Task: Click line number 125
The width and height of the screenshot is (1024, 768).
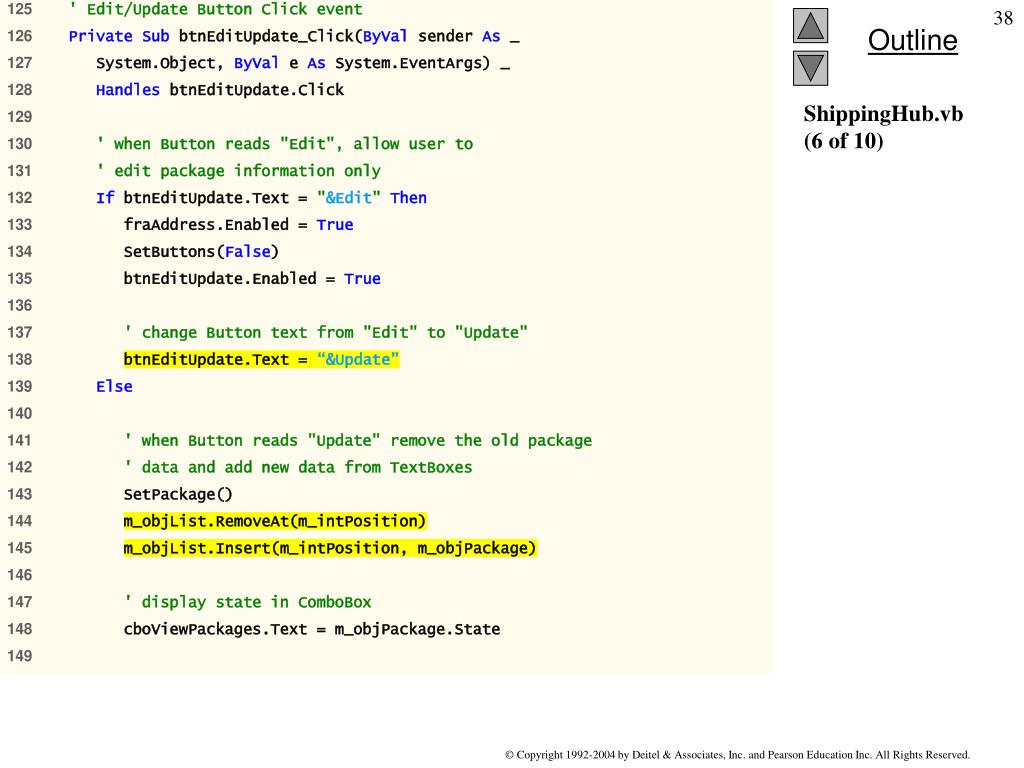Action: (x=20, y=9)
